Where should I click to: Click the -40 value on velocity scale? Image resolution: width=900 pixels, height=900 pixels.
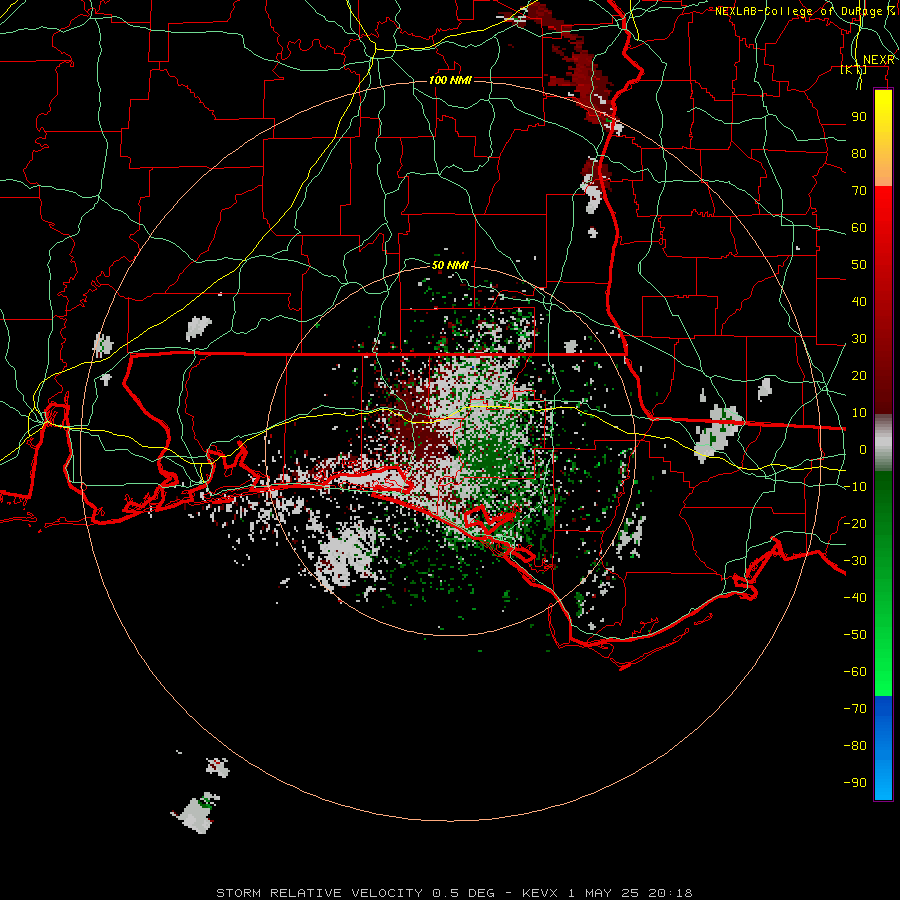[855, 598]
